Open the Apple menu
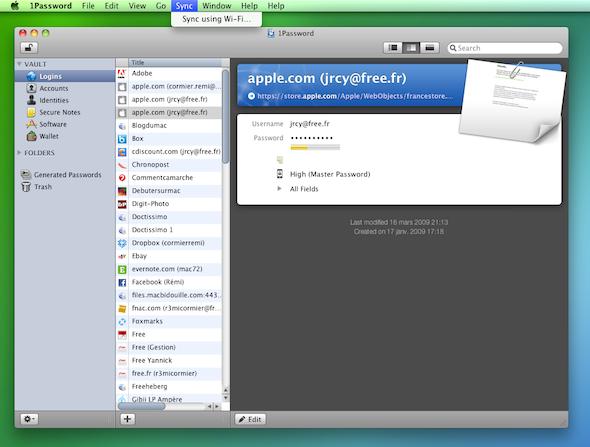 pos(15,6)
